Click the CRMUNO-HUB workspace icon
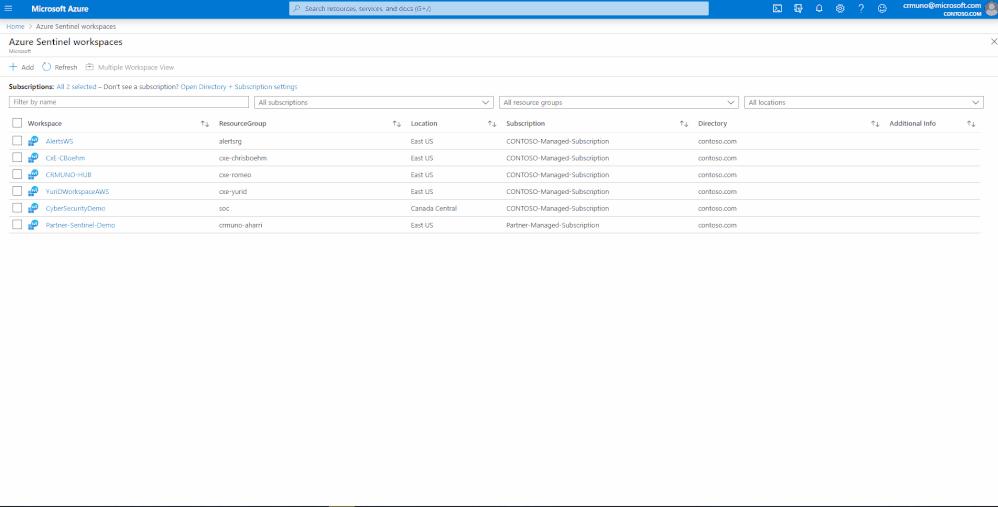Image resolution: width=998 pixels, height=507 pixels. coord(33,174)
